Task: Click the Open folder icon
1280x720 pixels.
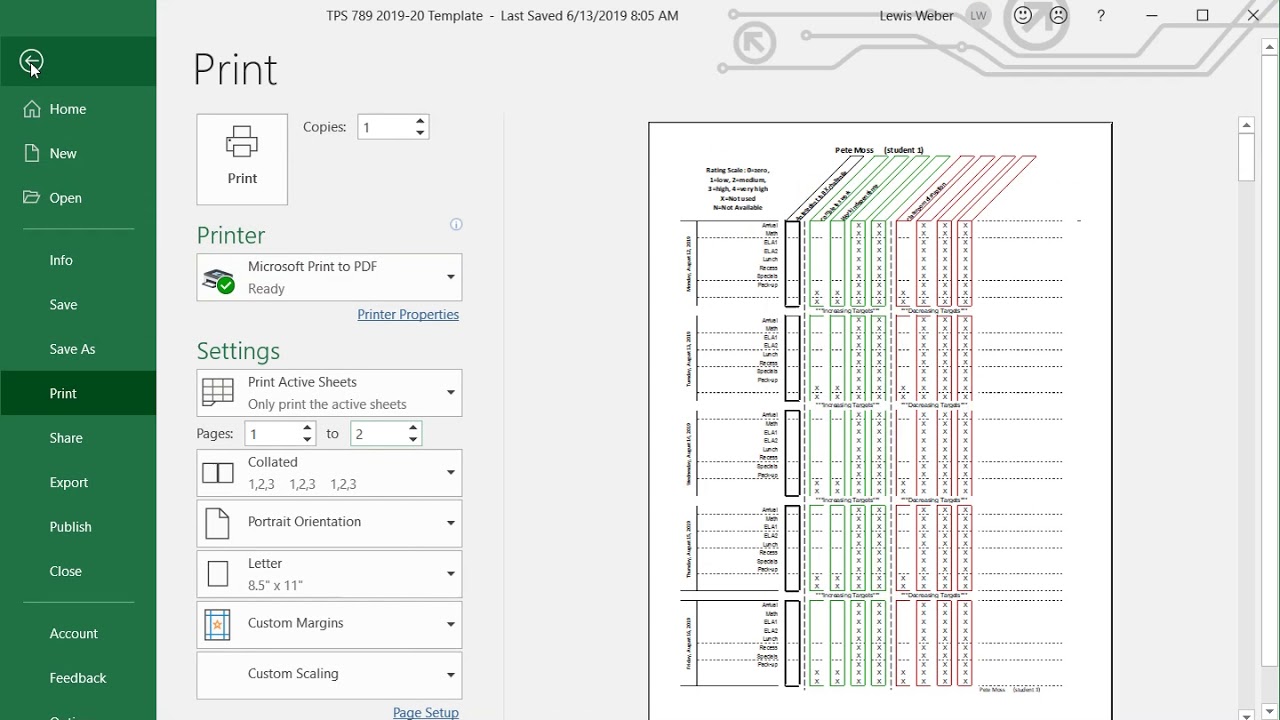Action: click(x=32, y=198)
